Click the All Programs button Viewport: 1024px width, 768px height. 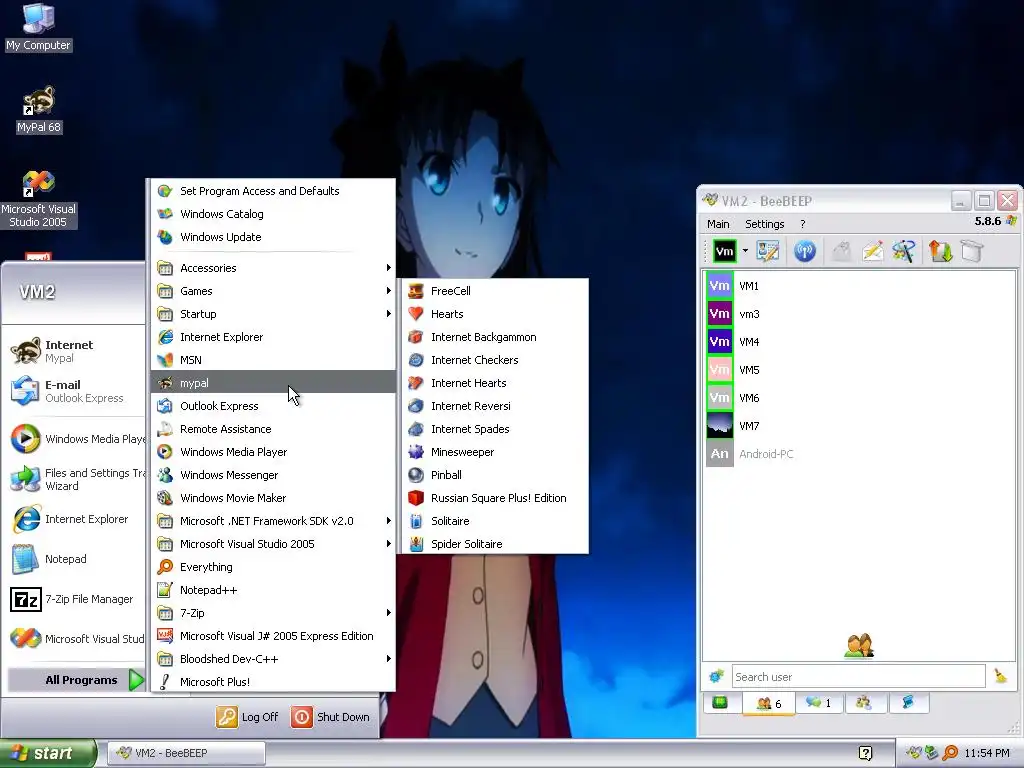pos(76,680)
